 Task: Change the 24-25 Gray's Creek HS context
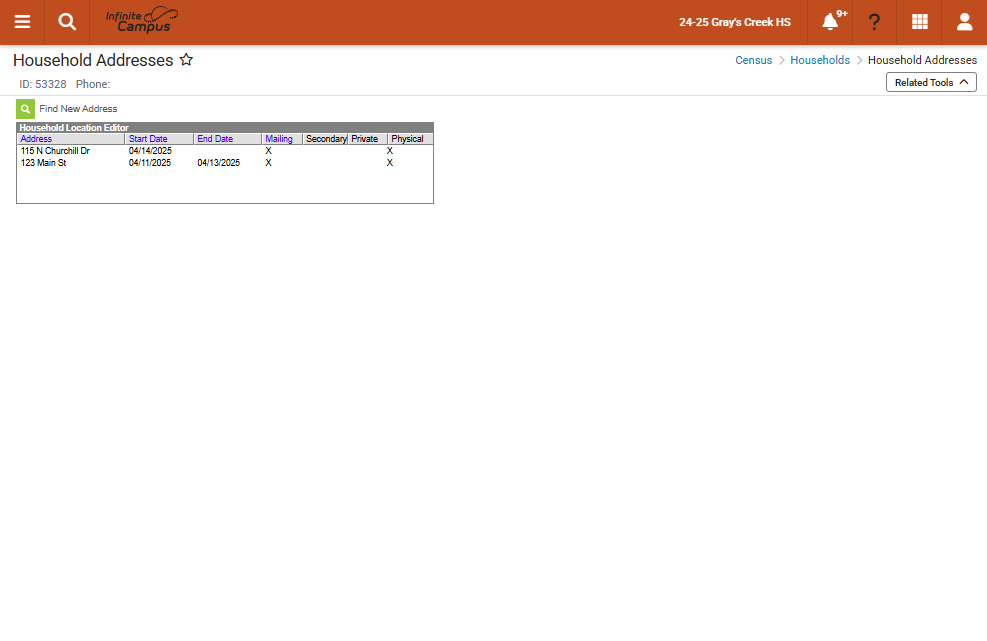(x=735, y=22)
